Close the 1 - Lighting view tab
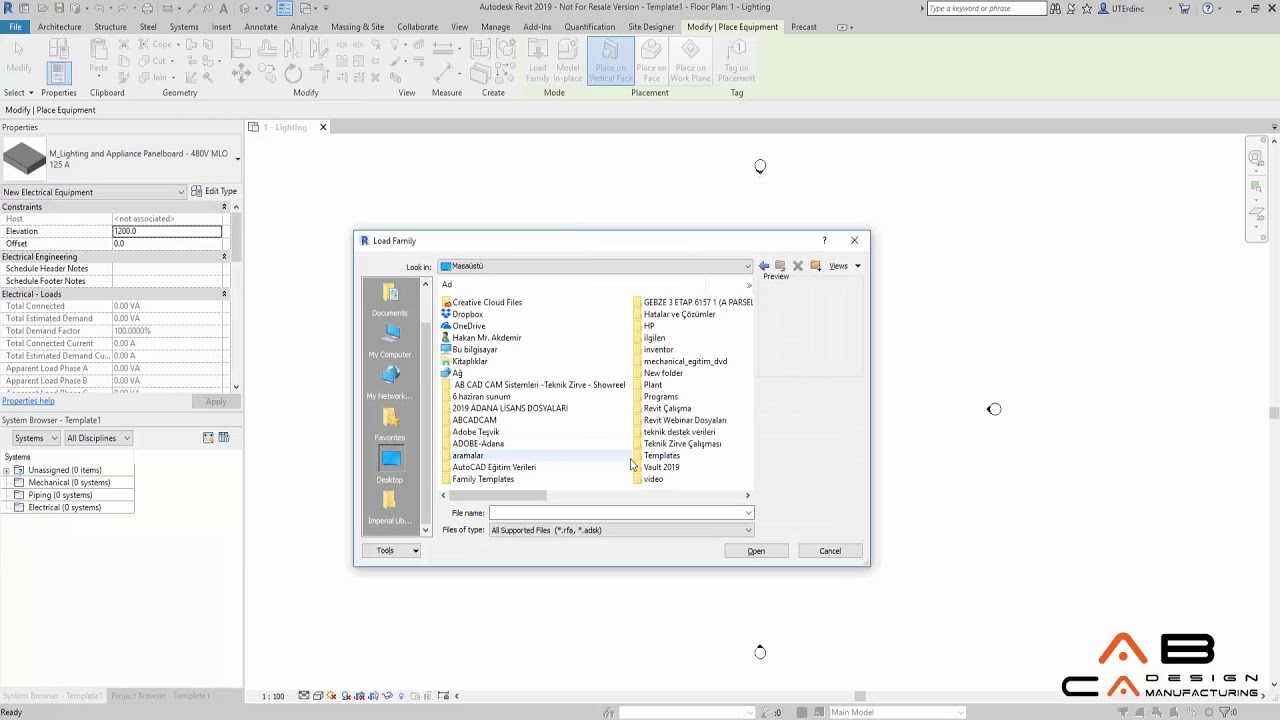The image size is (1280, 720). tap(323, 127)
